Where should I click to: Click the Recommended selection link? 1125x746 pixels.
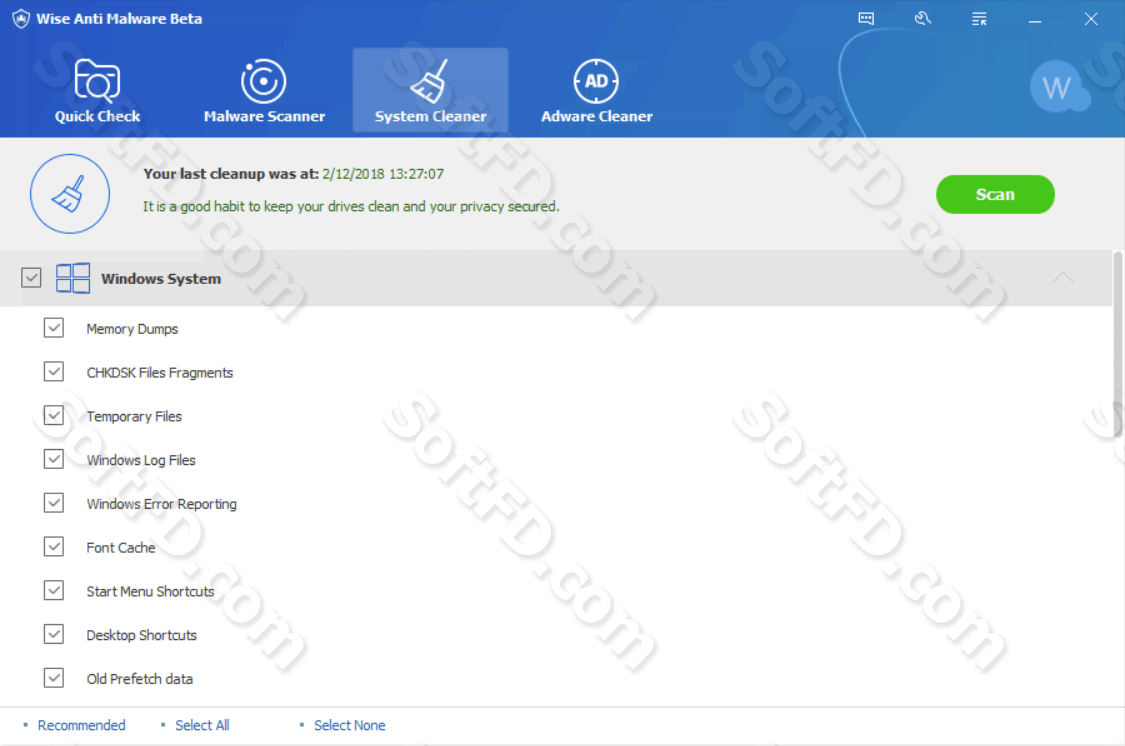pyautogui.click(x=81, y=725)
